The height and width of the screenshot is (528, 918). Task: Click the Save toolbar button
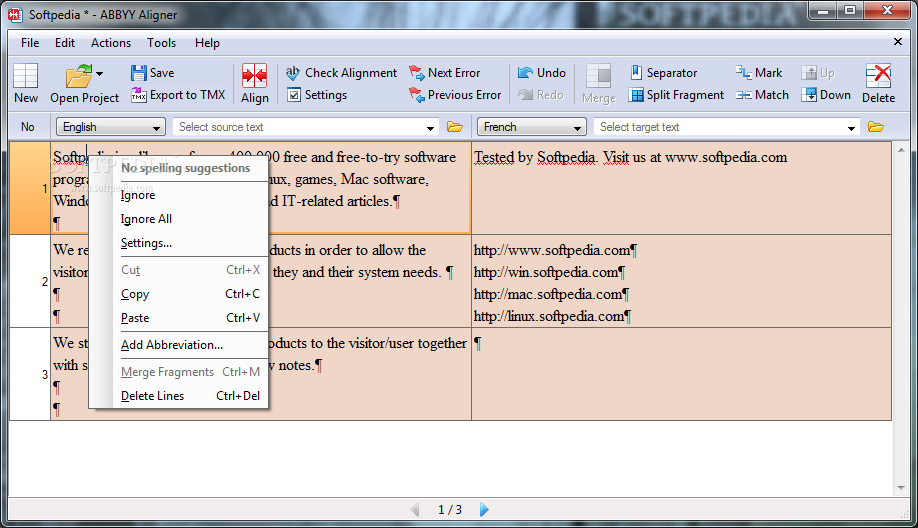click(x=152, y=73)
